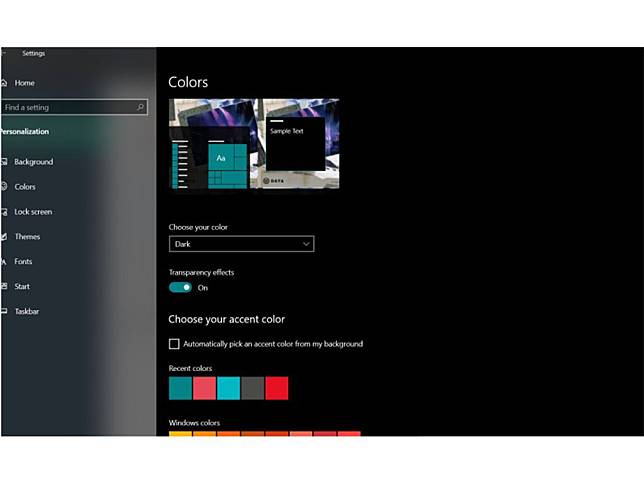The height and width of the screenshot is (483, 644).
Task: Click the search magnifier icon
Action: [140, 107]
